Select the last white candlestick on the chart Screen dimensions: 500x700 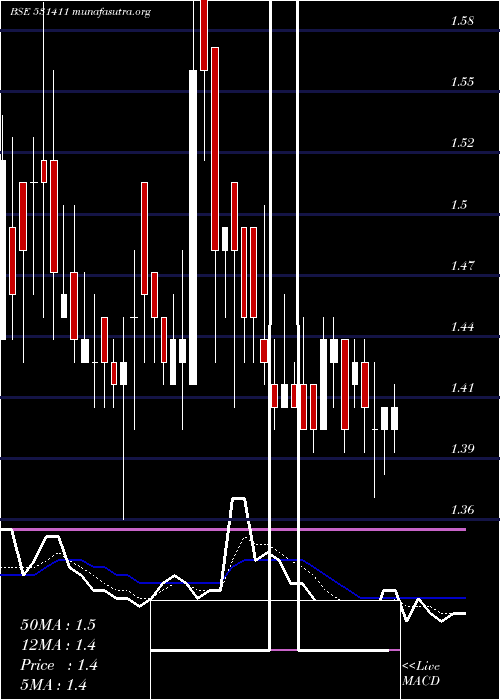click(394, 418)
